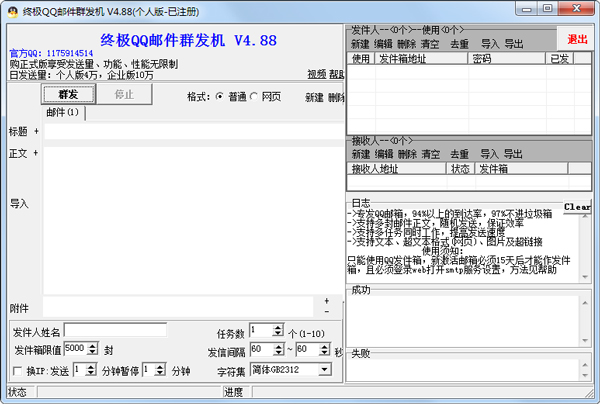Clear the log with Clear button
Viewport: 600px width, 404px height.
577,207
